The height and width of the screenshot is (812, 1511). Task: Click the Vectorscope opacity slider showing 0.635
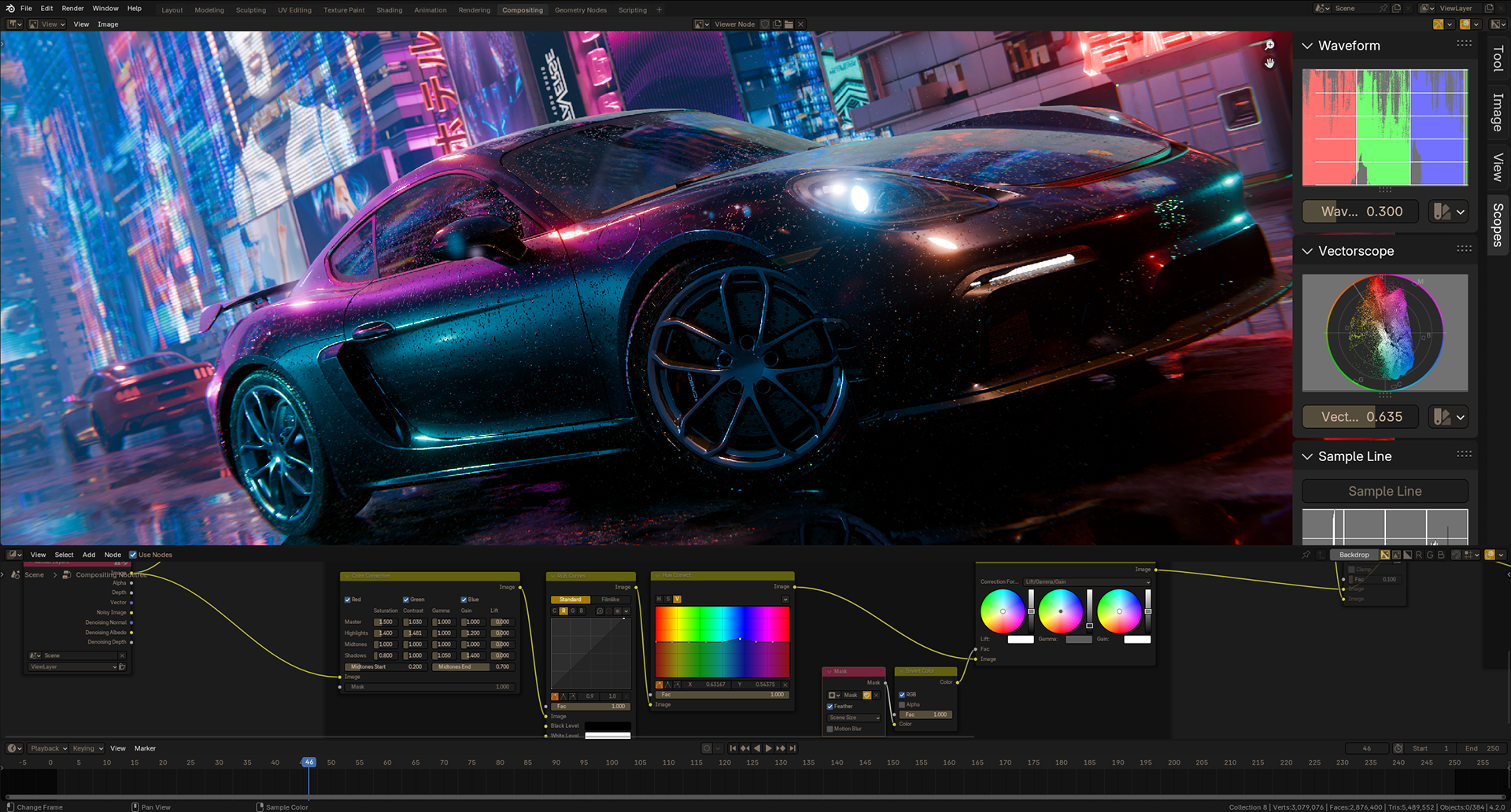1361,417
